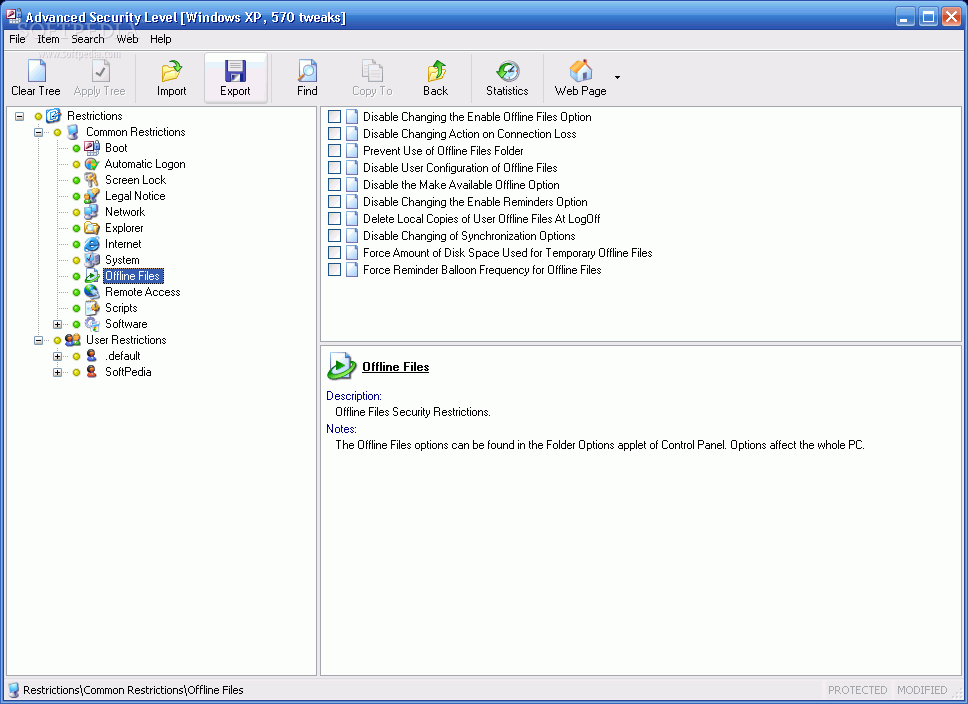968x704 pixels.
Task: Click the Web Page house icon
Action: [x=580, y=71]
